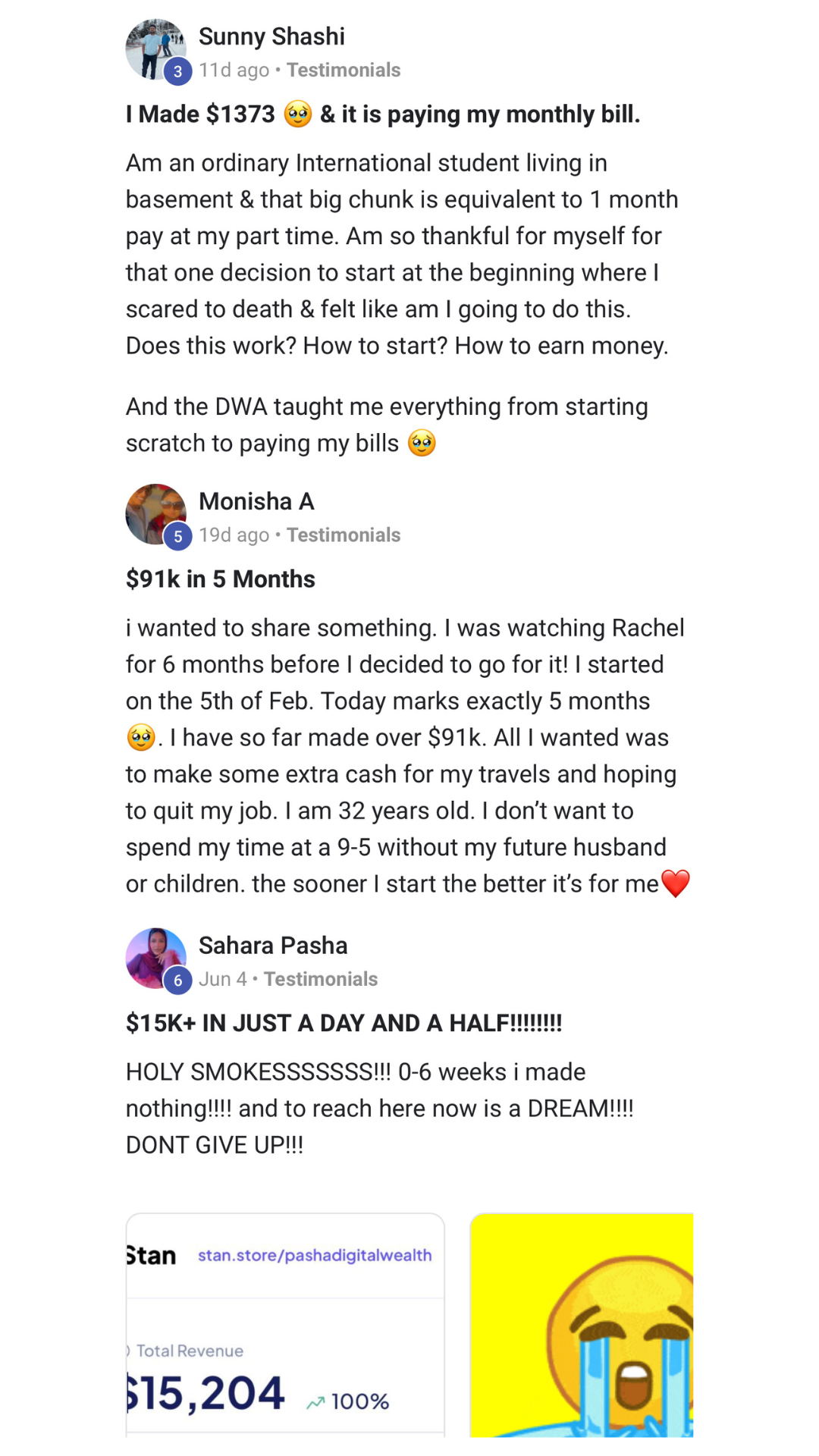Image resolution: width=819 pixels, height=1456 pixels.
Task: Click the stan.store/pashadigitalwealth link
Action: (x=315, y=1256)
